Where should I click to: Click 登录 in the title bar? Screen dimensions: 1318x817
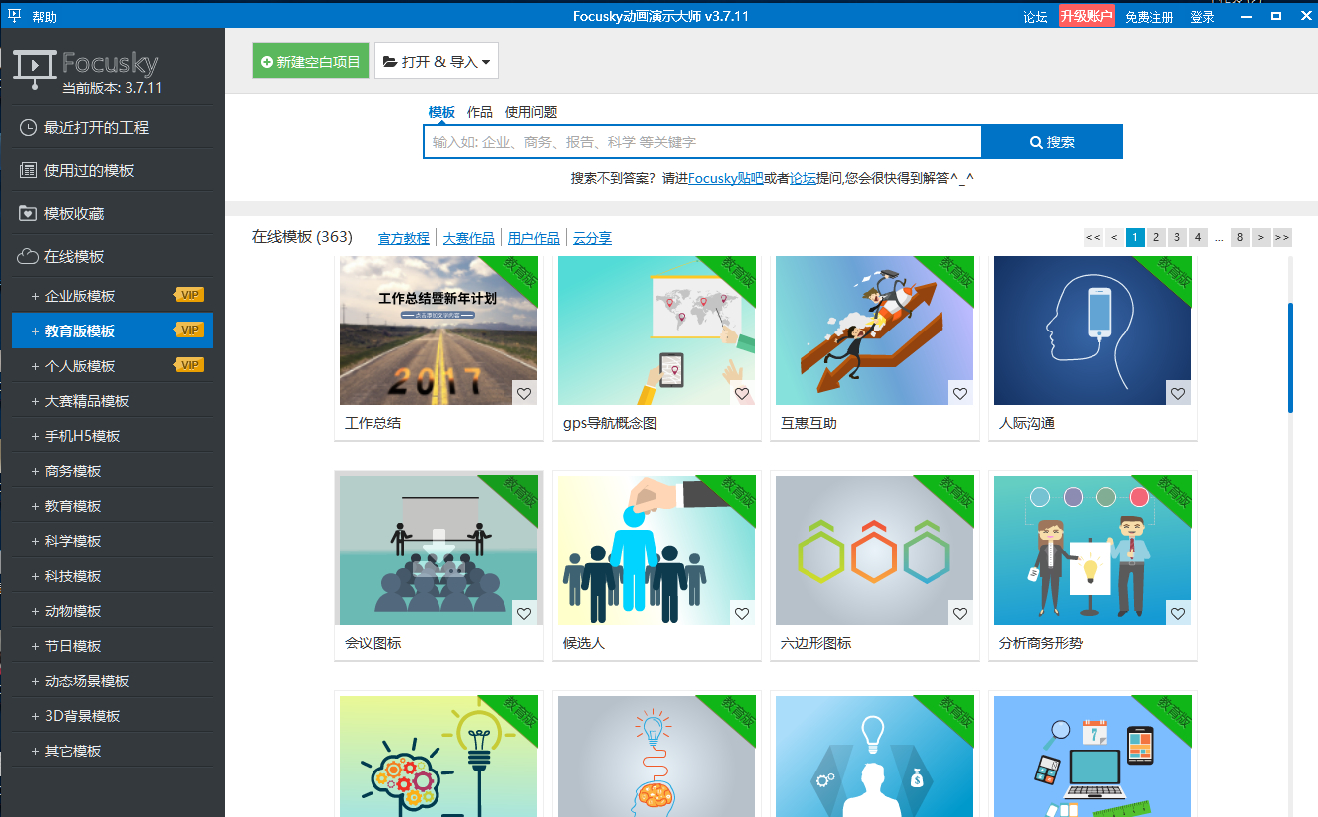coord(1203,17)
